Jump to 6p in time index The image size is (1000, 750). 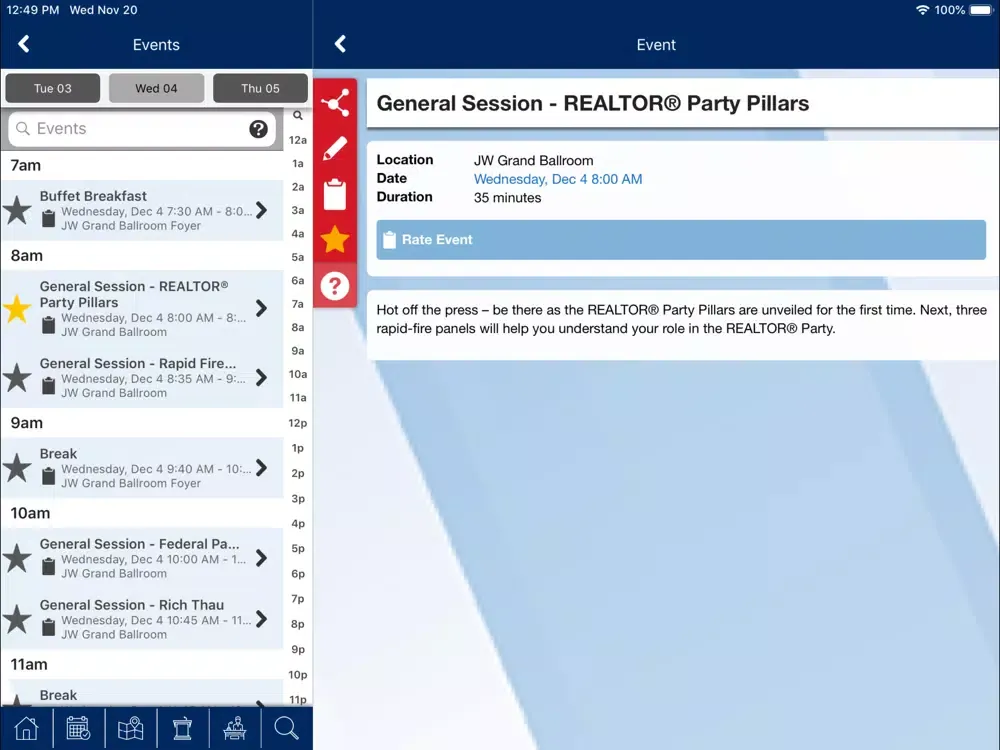point(298,573)
